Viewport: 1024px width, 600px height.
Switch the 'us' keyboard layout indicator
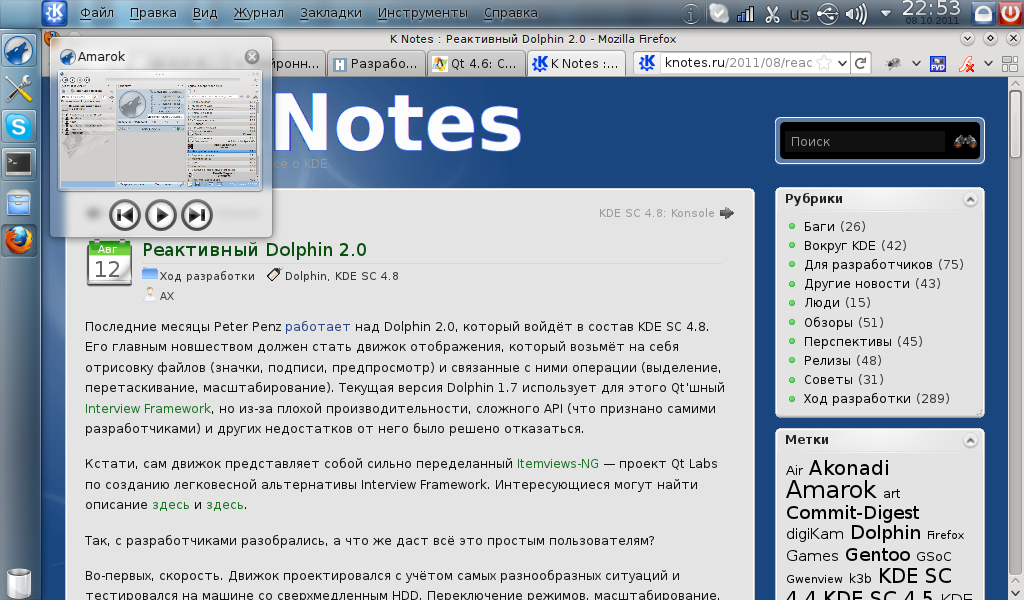[799, 14]
